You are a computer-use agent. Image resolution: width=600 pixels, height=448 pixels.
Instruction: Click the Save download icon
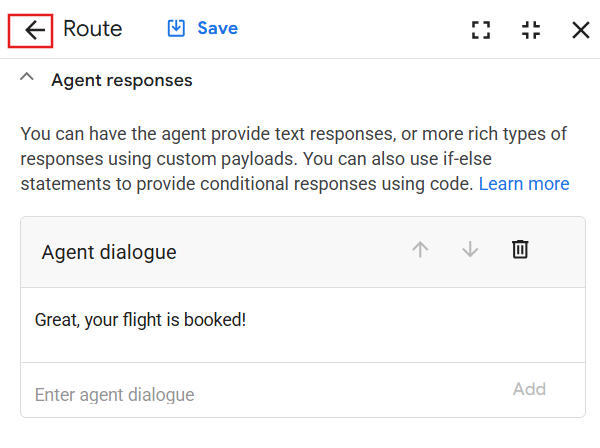click(x=176, y=28)
